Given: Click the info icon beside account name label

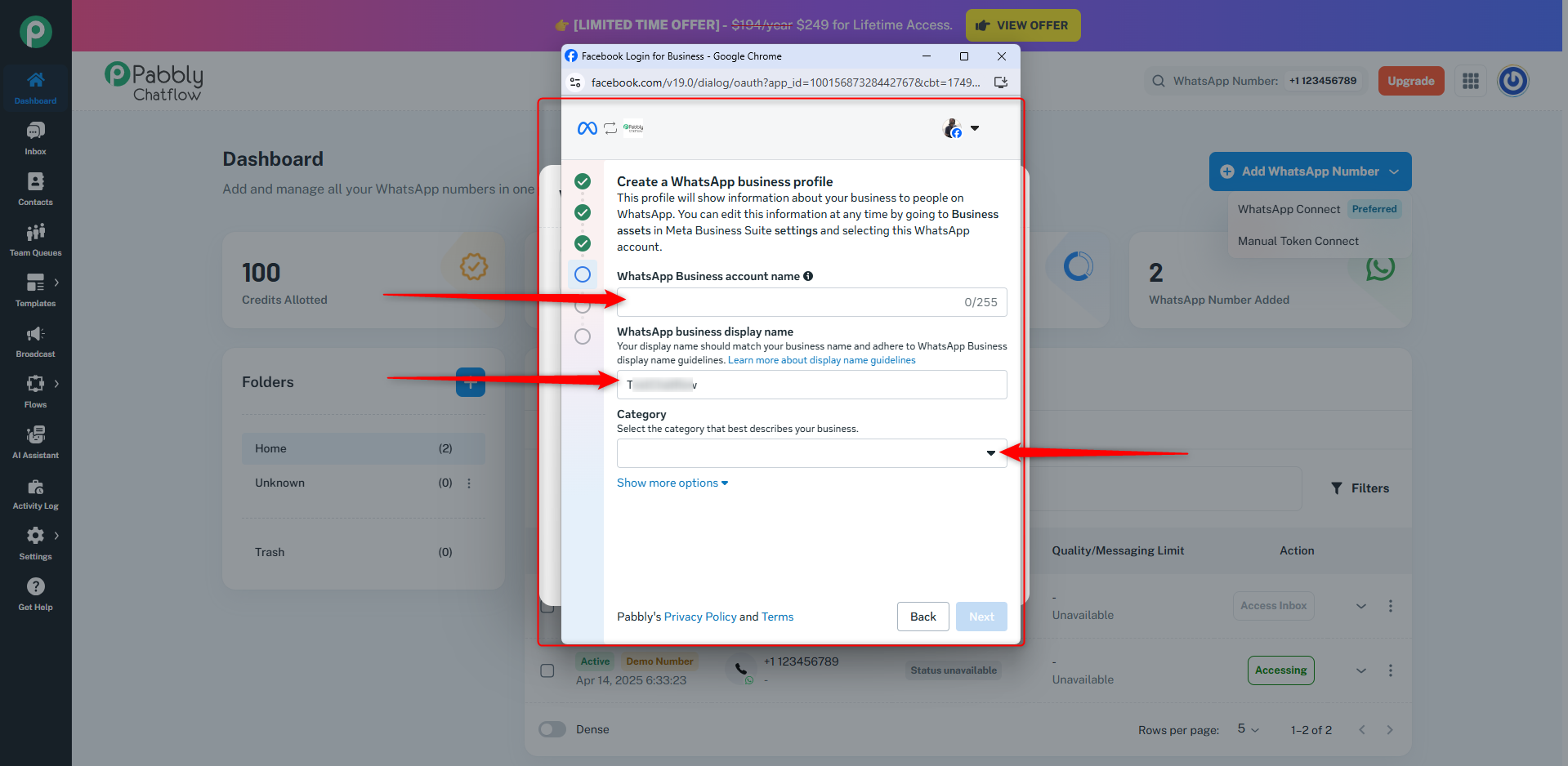Looking at the screenshot, I should click(808, 276).
